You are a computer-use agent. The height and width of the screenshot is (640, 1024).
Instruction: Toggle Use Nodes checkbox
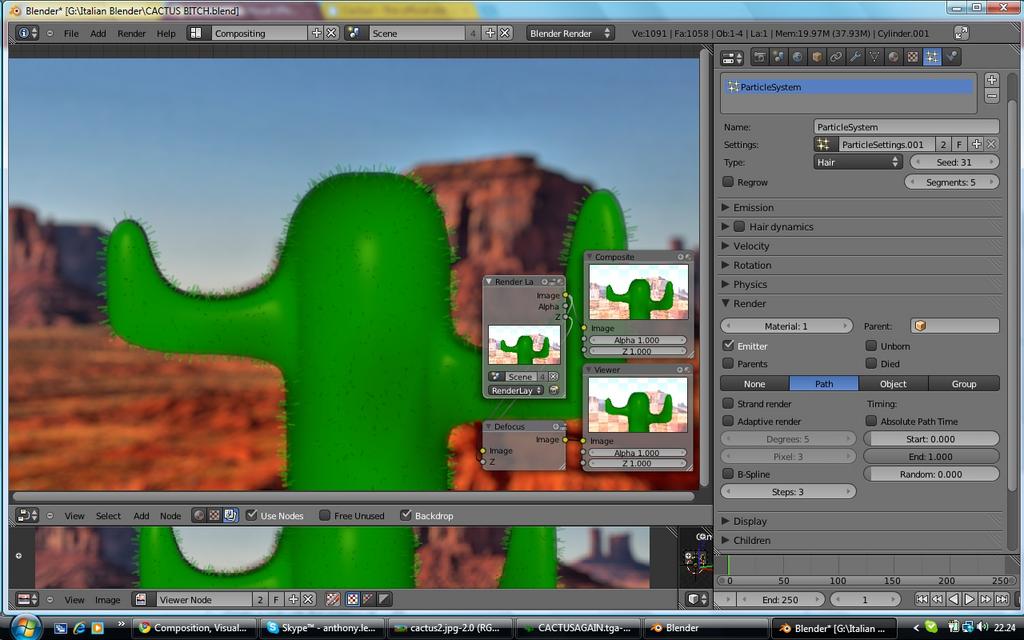click(251, 515)
